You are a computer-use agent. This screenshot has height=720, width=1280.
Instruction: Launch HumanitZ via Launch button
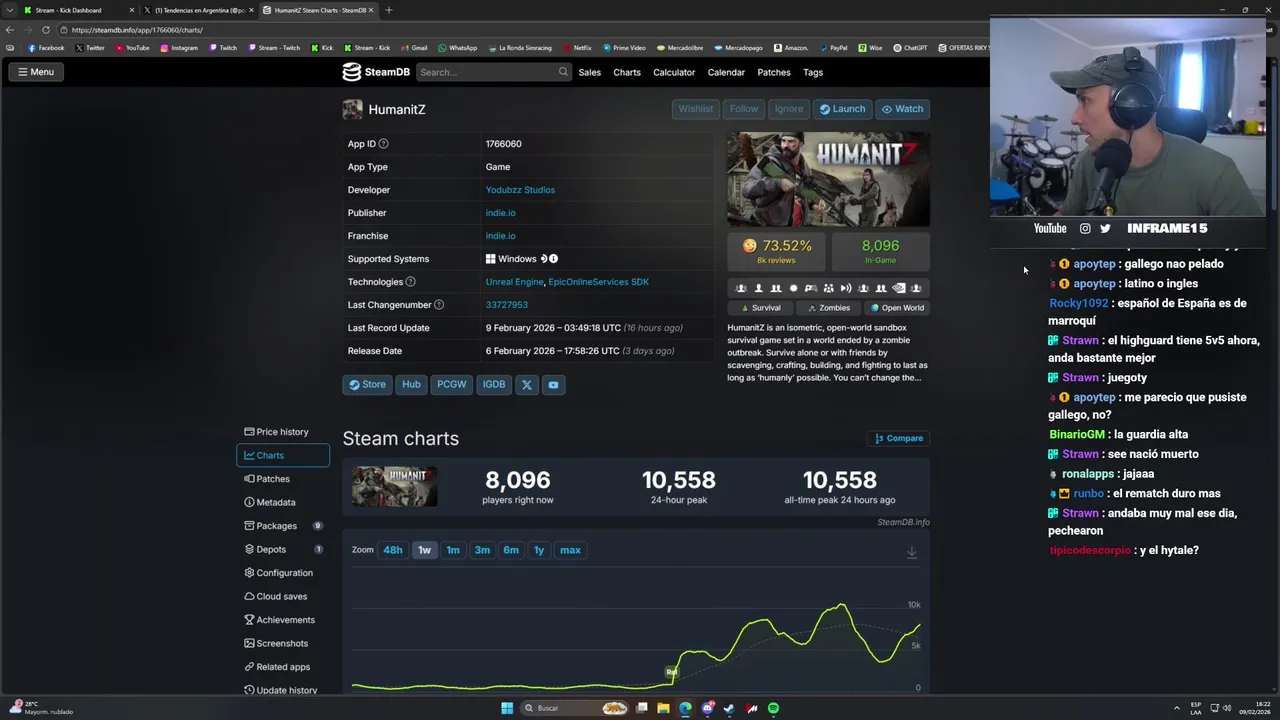(842, 109)
